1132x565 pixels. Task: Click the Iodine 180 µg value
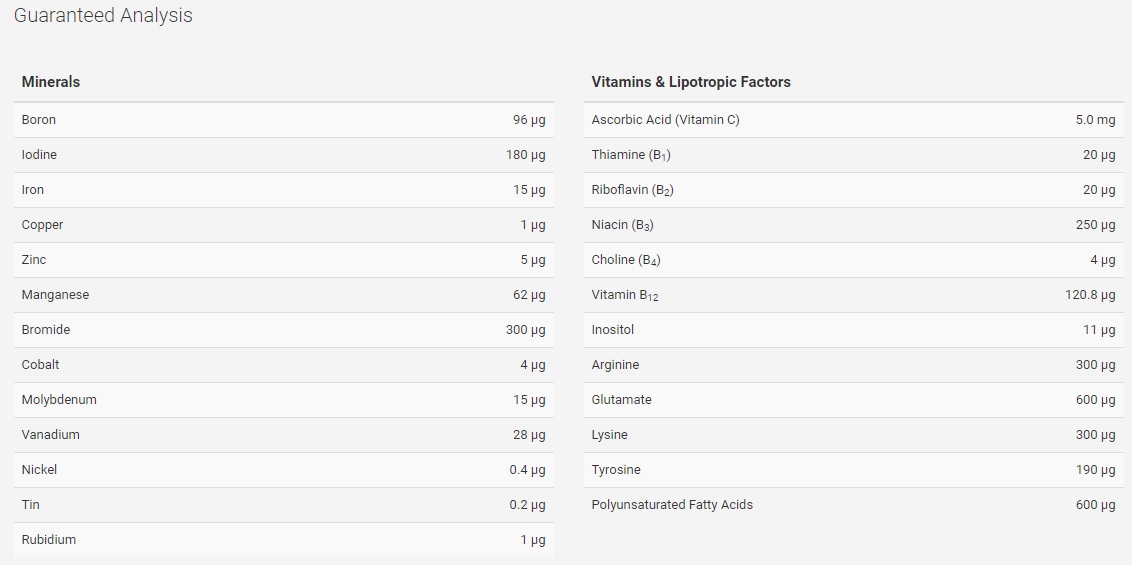click(x=526, y=155)
